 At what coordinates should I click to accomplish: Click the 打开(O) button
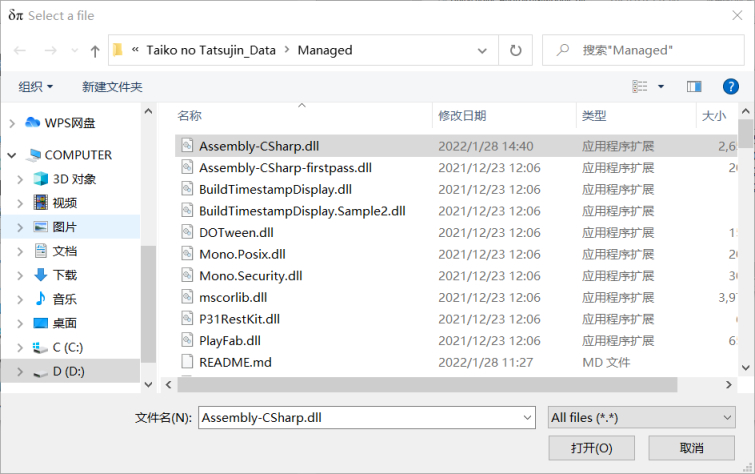click(591, 448)
